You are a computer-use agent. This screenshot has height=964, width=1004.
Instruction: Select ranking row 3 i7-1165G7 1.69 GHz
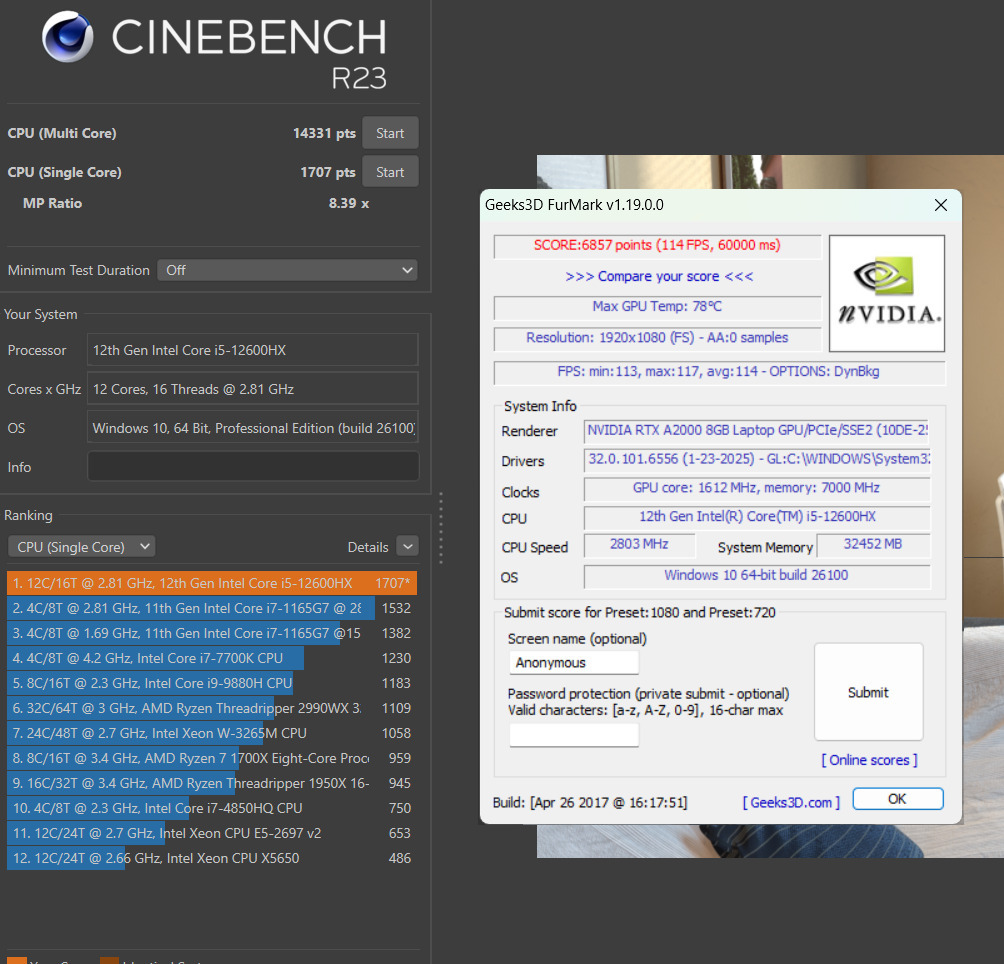point(212,633)
